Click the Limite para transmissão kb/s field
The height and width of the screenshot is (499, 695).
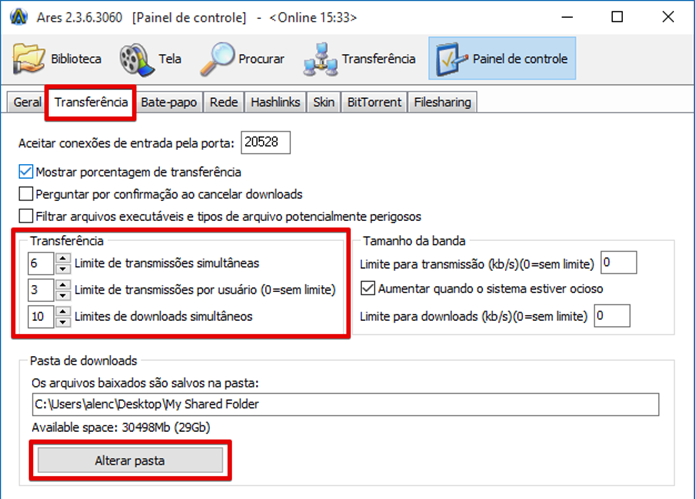click(619, 262)
